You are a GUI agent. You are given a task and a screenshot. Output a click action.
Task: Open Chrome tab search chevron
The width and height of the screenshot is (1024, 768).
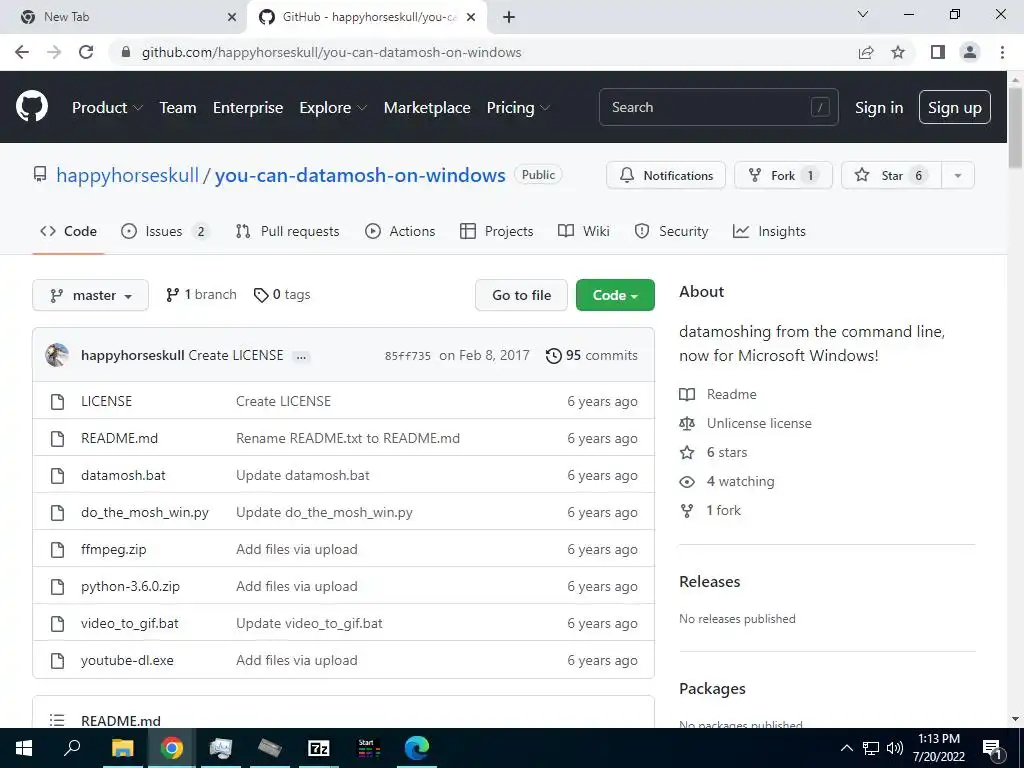click(863, 14)
